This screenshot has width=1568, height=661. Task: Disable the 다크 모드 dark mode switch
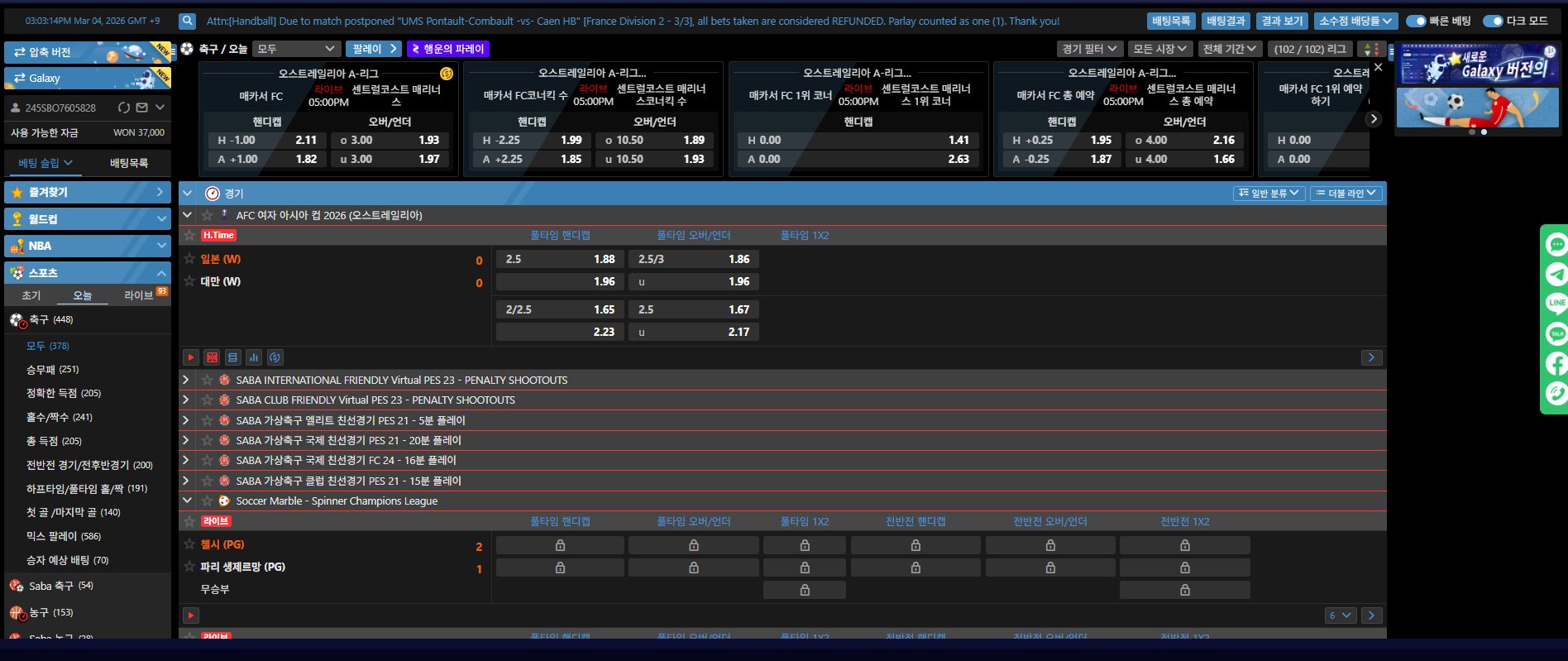pyautogui.click(x=1493, y=22)
